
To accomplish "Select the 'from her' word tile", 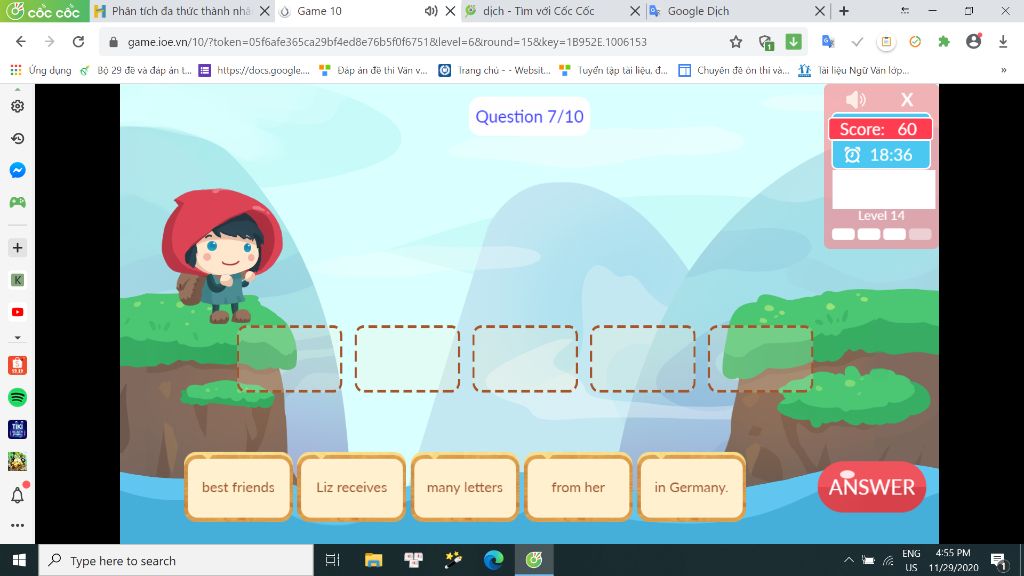I will click(x=578, y=487).
